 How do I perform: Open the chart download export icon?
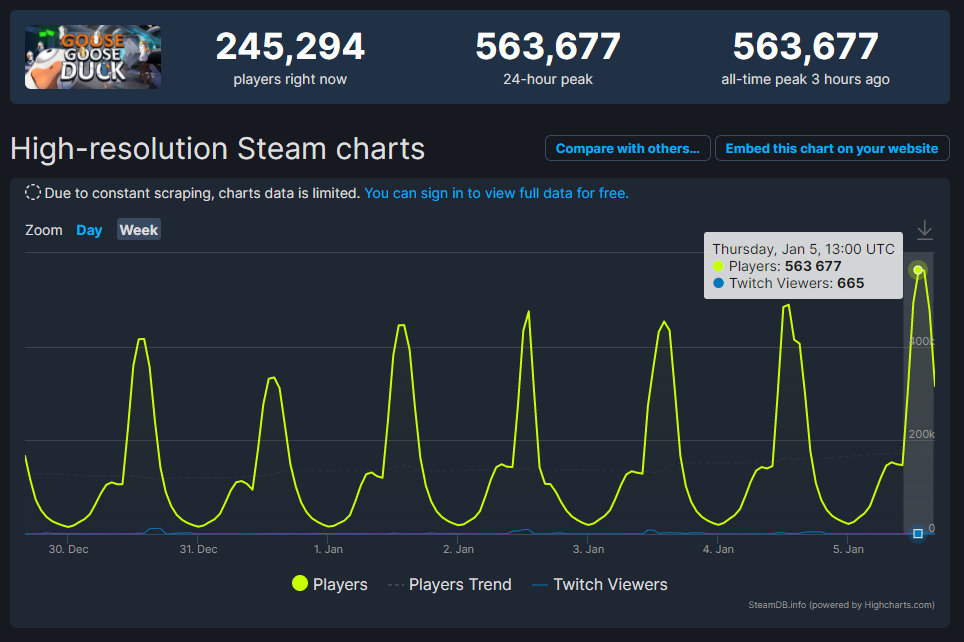click(924, 230)
